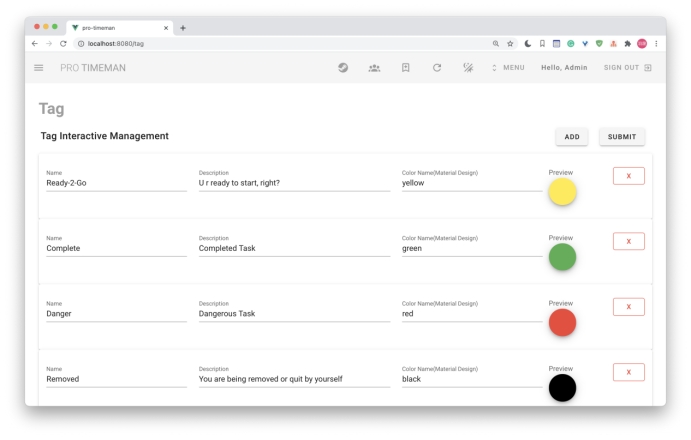Click the yellow preview circle
Screen dimensions: 691x440
562,192
